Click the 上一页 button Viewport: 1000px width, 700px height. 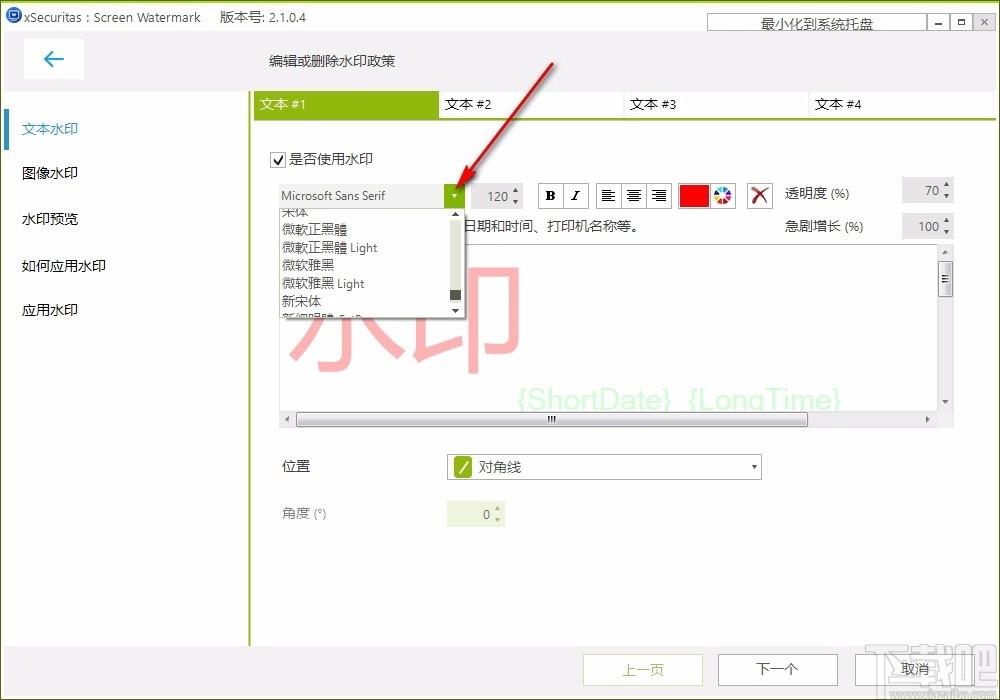[643, 669]
